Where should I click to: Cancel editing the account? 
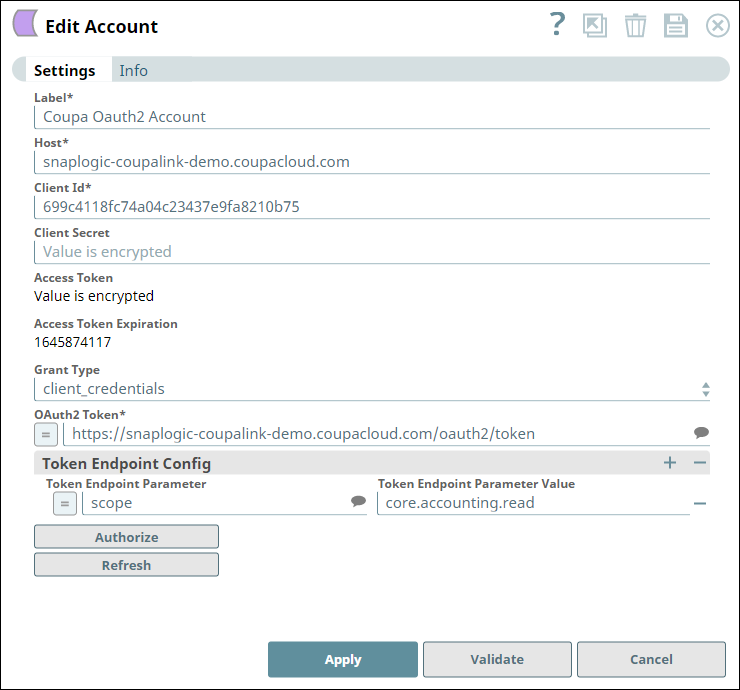point(651,659)
